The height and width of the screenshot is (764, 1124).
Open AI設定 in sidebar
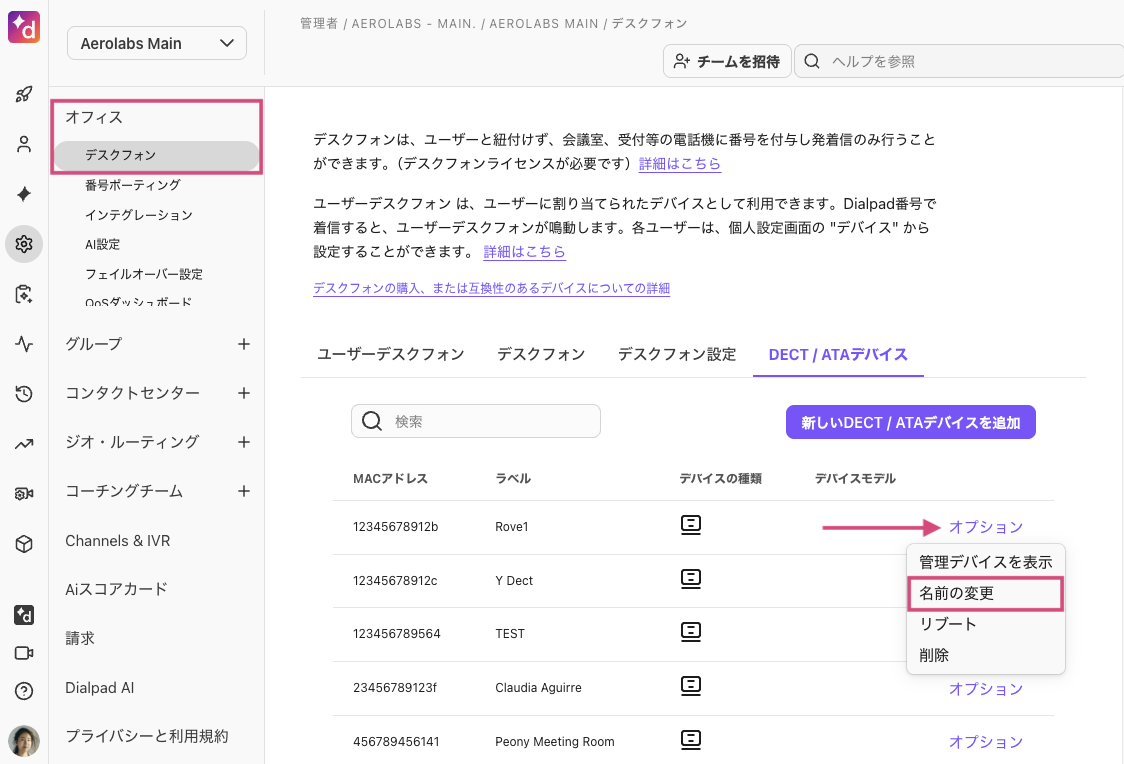103,244
